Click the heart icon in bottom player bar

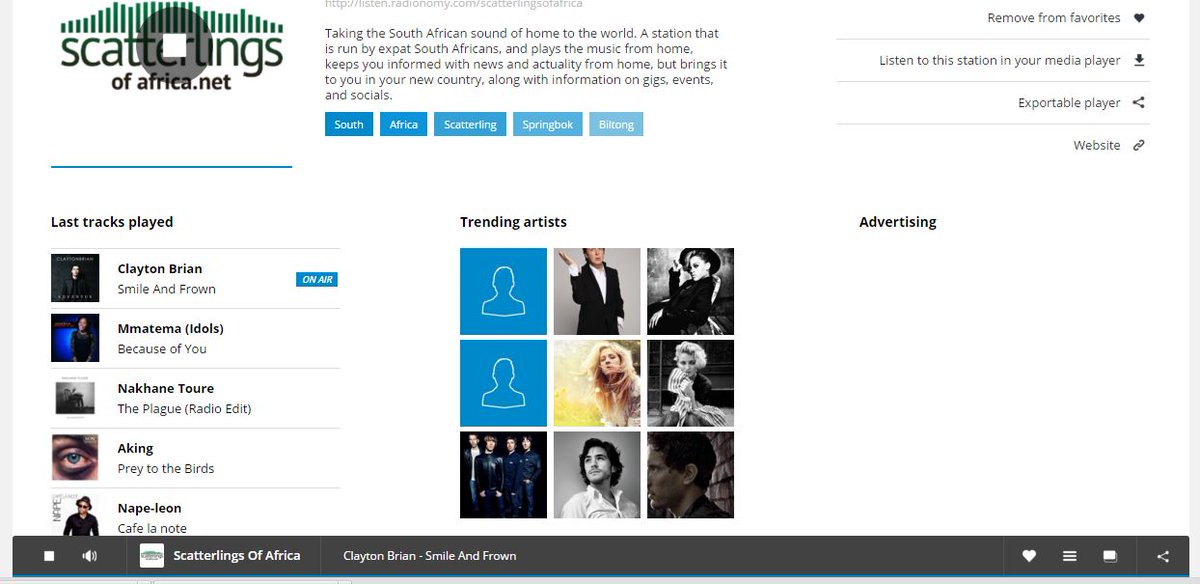pyautogui.click(x=1029, y=556)
